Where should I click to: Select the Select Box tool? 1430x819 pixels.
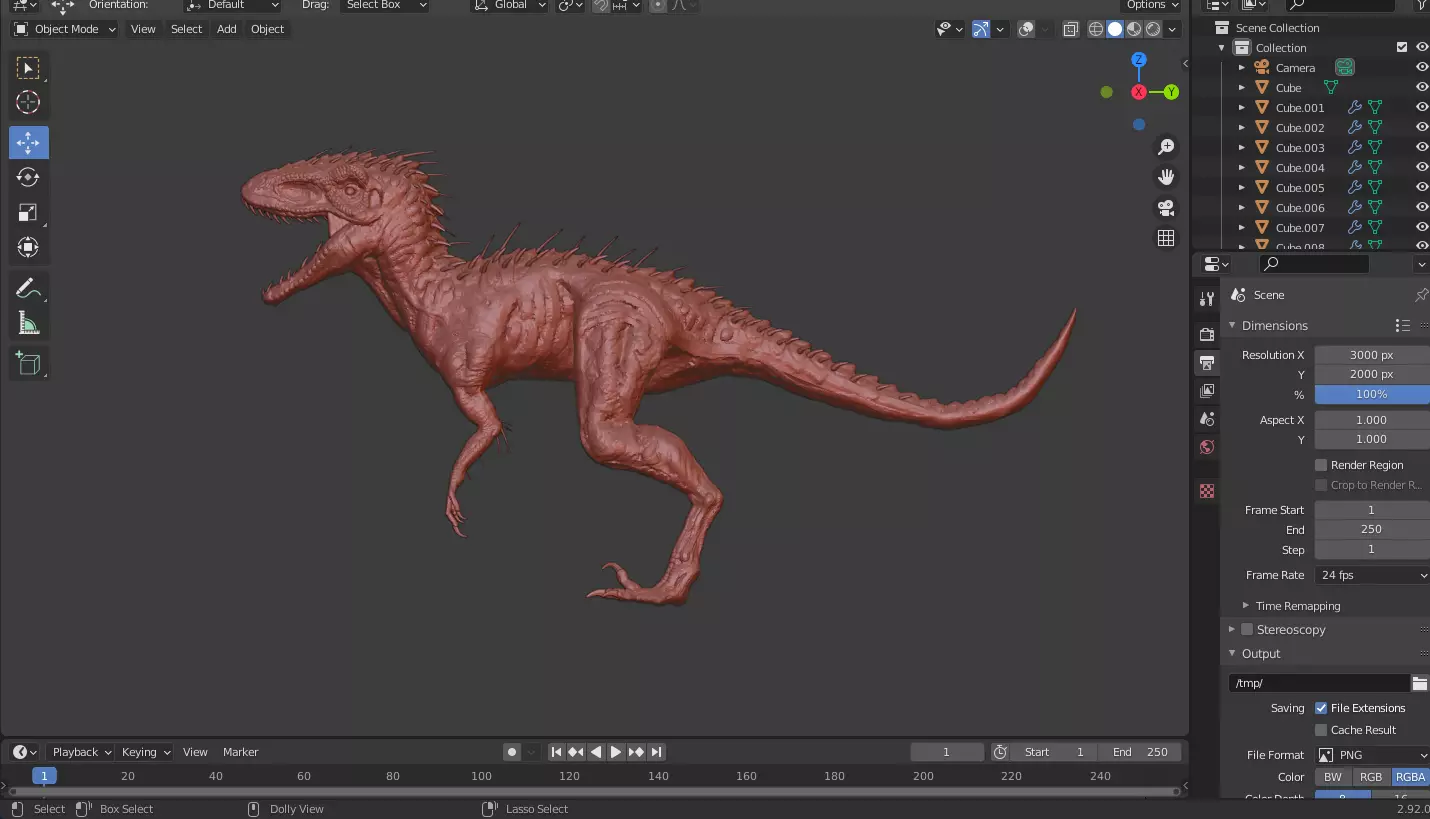click(x=28, y=68)
